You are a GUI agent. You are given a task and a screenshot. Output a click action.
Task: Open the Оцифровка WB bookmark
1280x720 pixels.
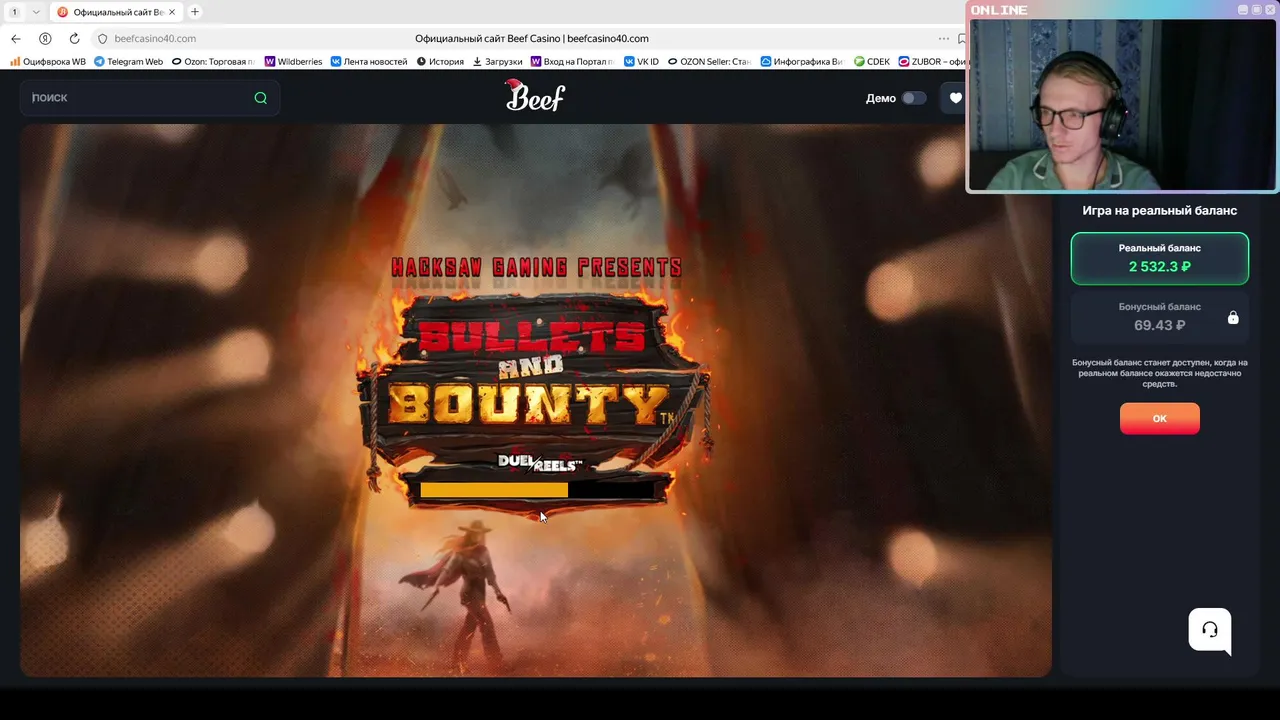48,61
